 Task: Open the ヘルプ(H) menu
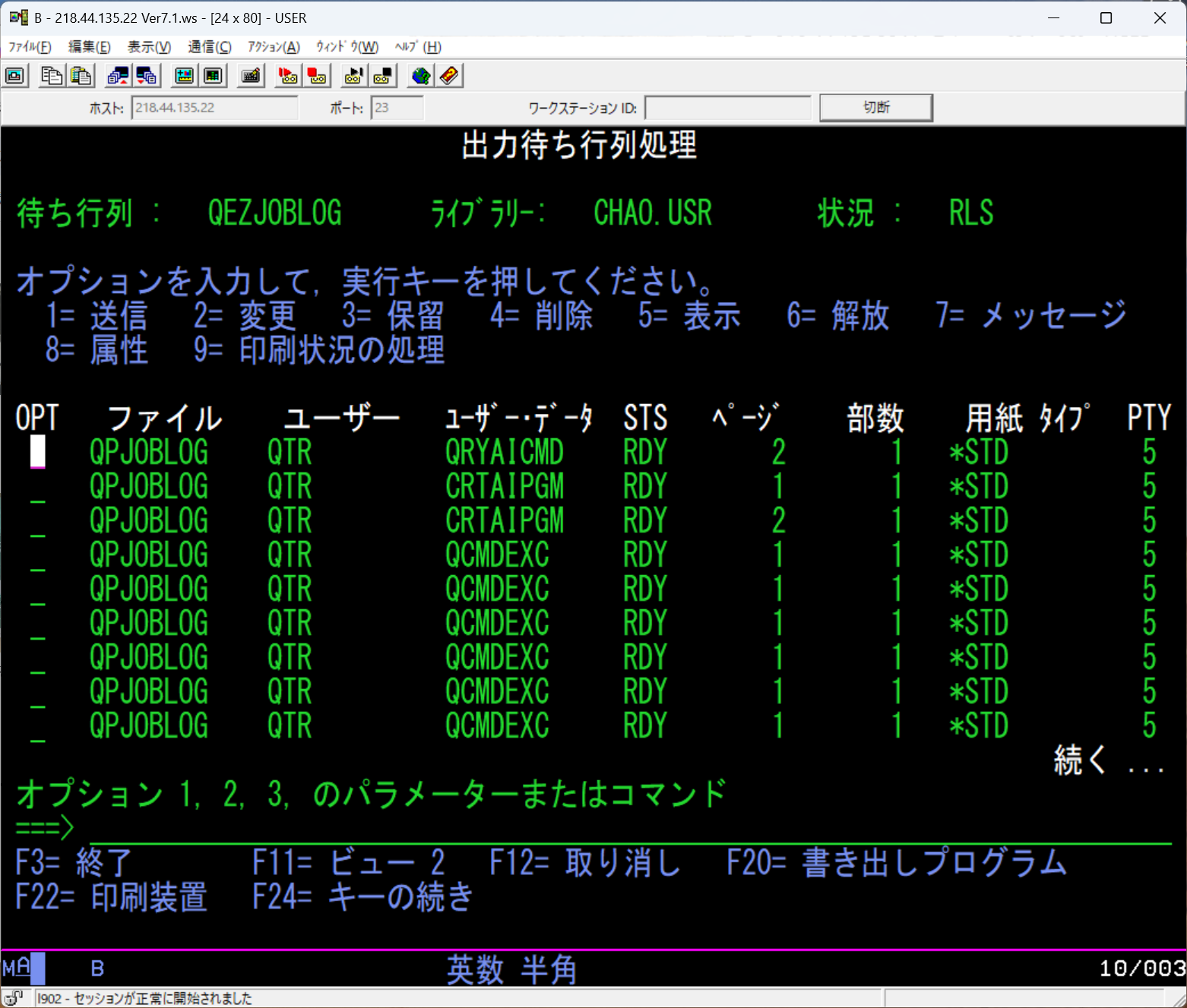click(418, 47)
